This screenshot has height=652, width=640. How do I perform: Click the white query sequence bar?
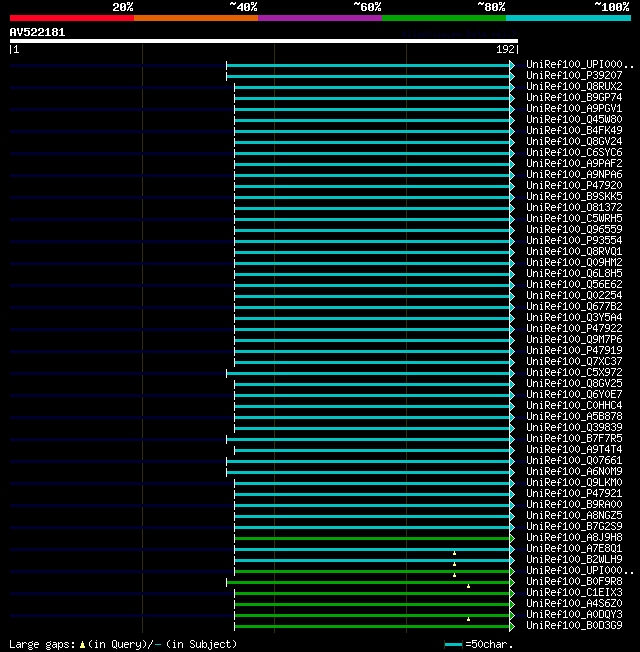click(x=264, y=41)
